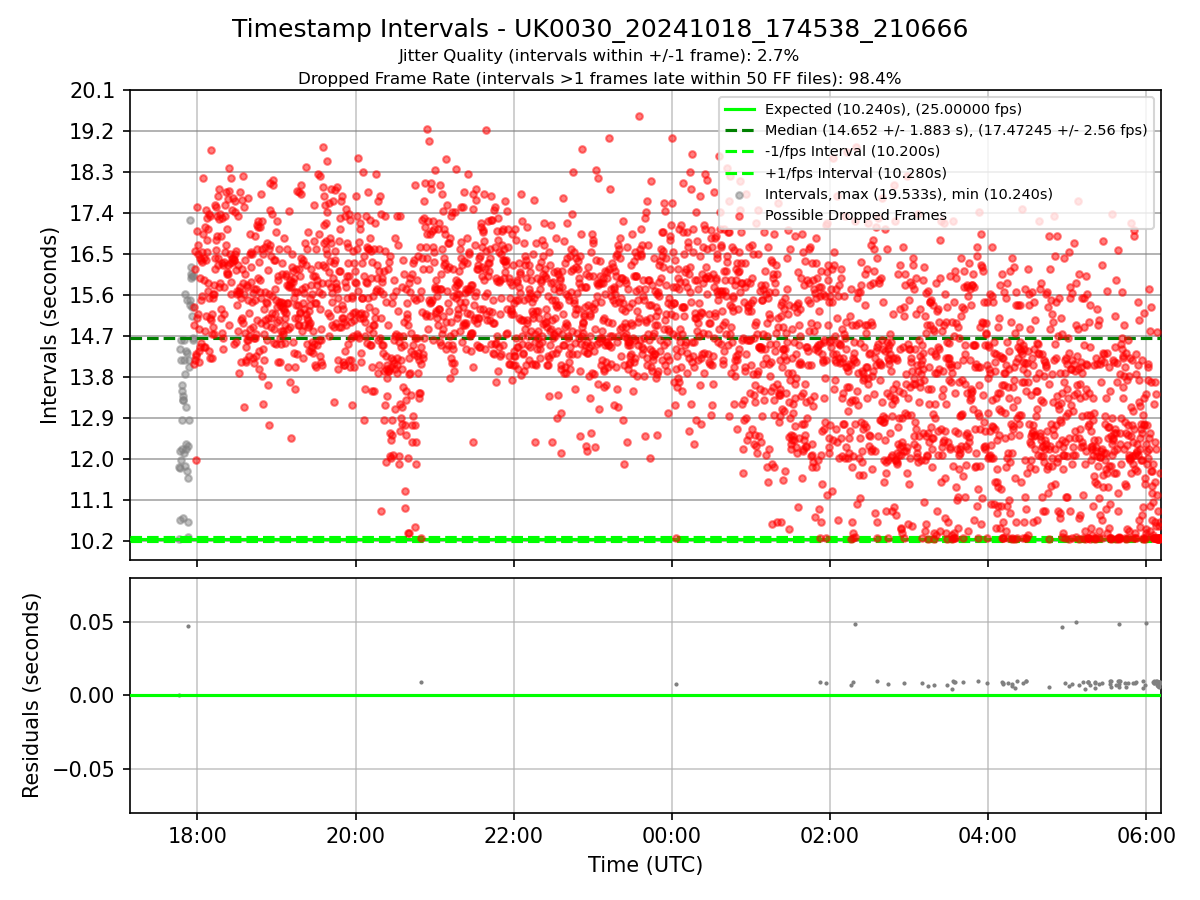The width and height of the screenshot is (1200, 900).
Task: Click the Expected (10.240s) legend entry
Action: pyautogui.click(x=893, y=110)
